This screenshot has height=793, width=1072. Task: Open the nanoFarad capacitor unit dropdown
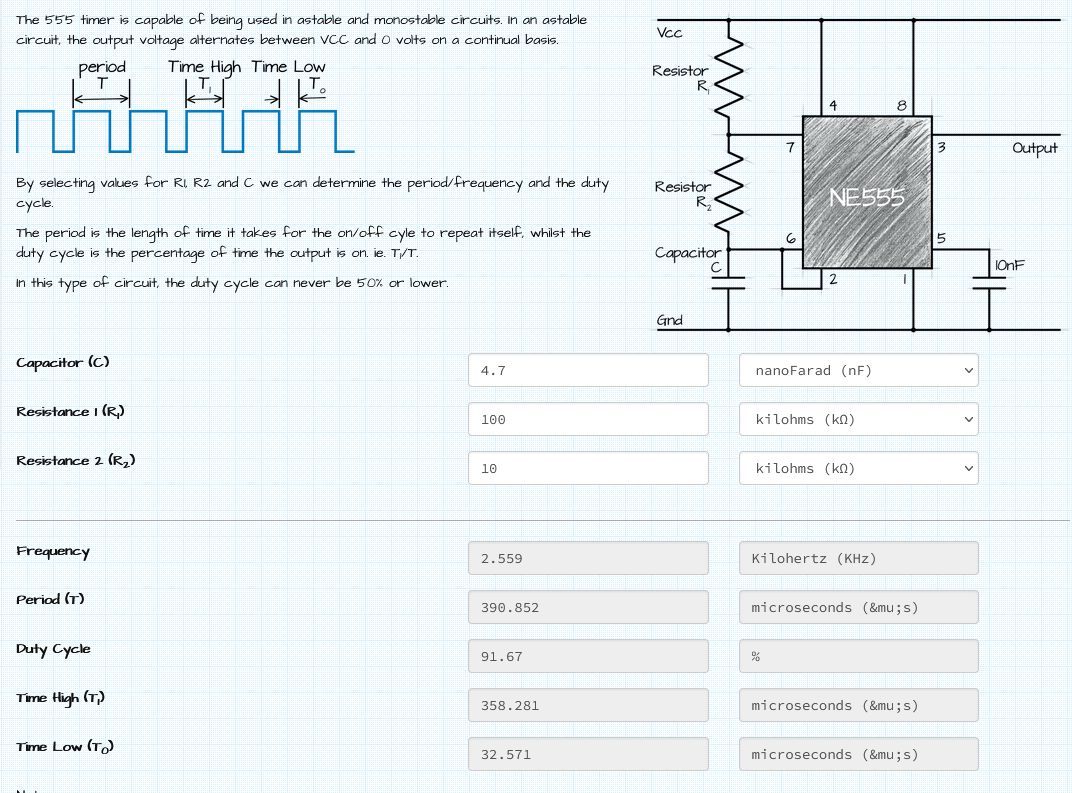[x=859, y=371]
